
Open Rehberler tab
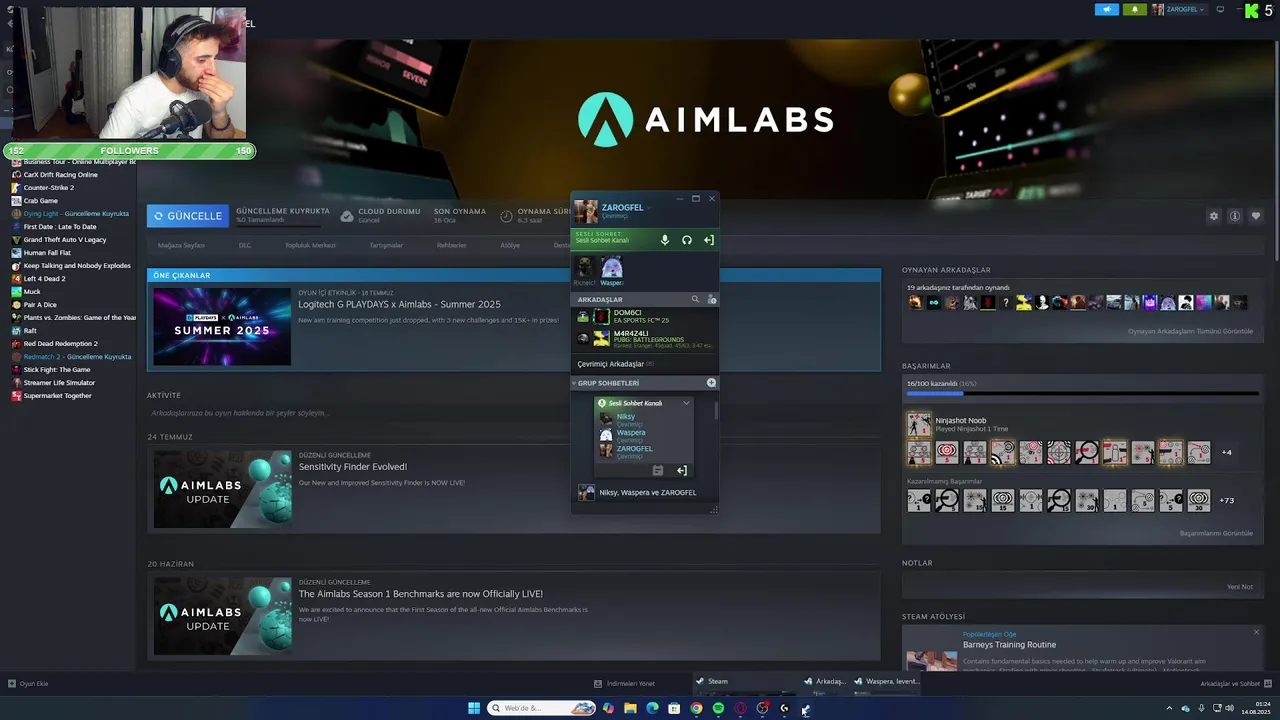point(451,245)
